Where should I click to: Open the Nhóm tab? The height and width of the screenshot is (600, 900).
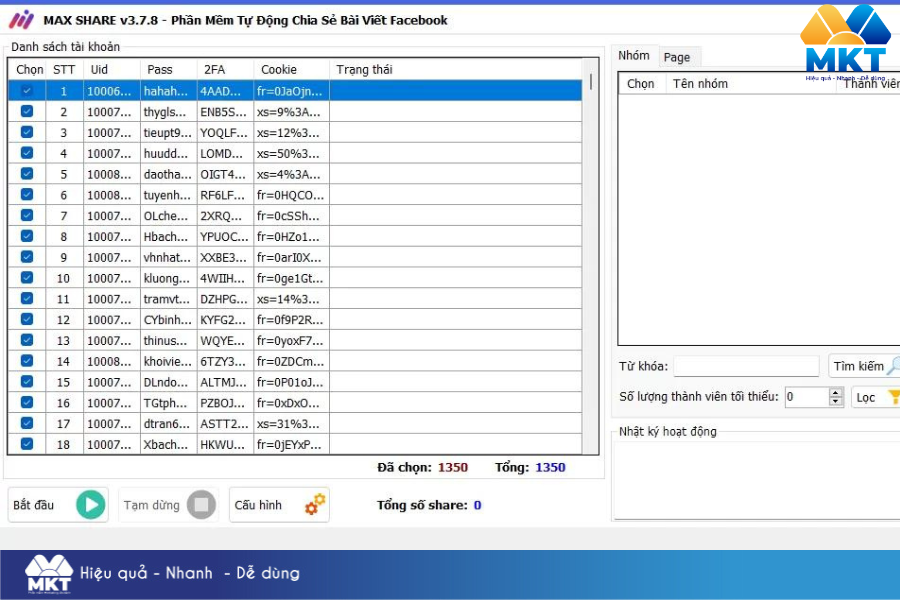pyautogui.click(x=634, y=56)
